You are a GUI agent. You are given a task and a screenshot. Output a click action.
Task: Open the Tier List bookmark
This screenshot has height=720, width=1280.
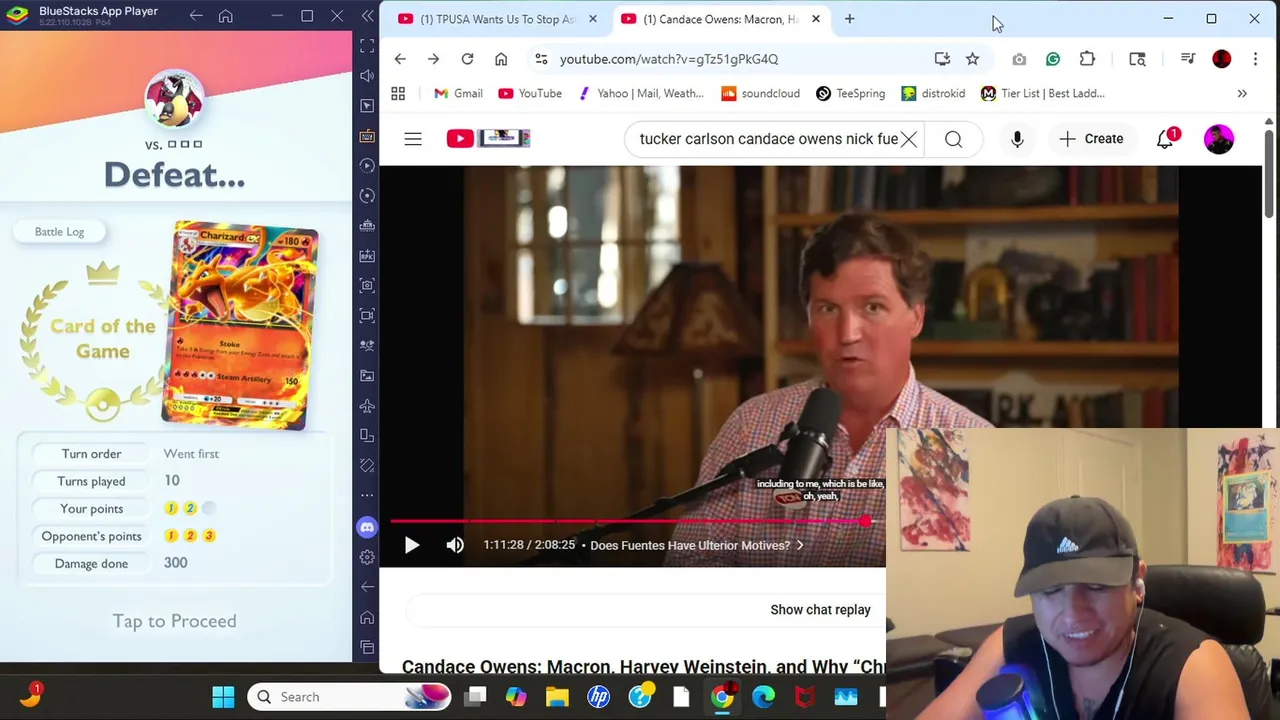[1043, 94]
